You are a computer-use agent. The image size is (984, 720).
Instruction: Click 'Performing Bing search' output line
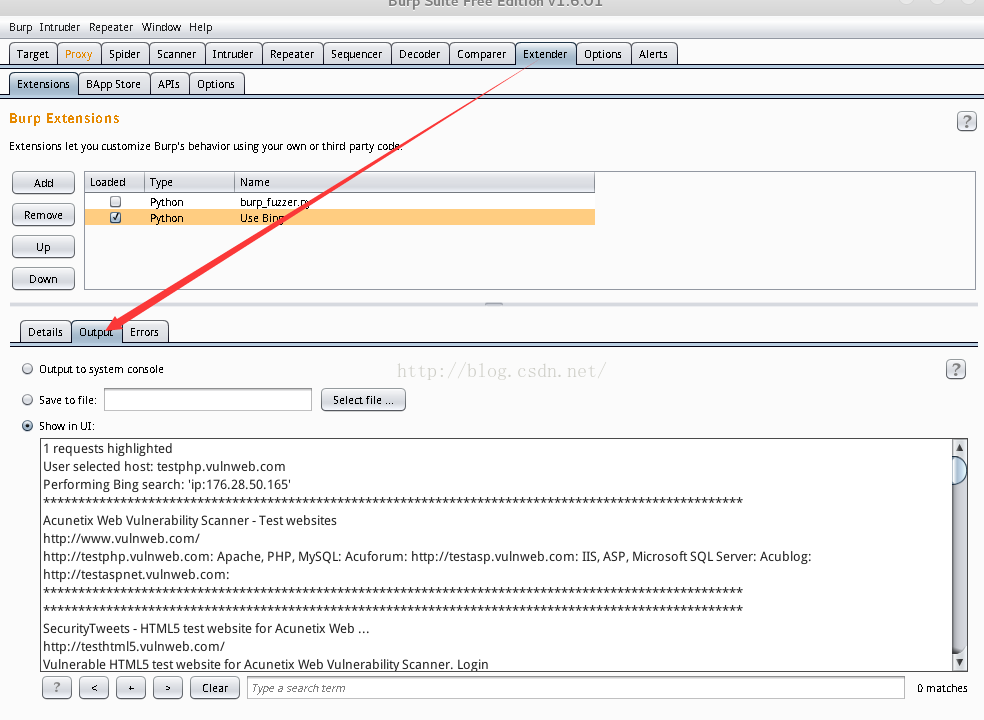(166, 484)
